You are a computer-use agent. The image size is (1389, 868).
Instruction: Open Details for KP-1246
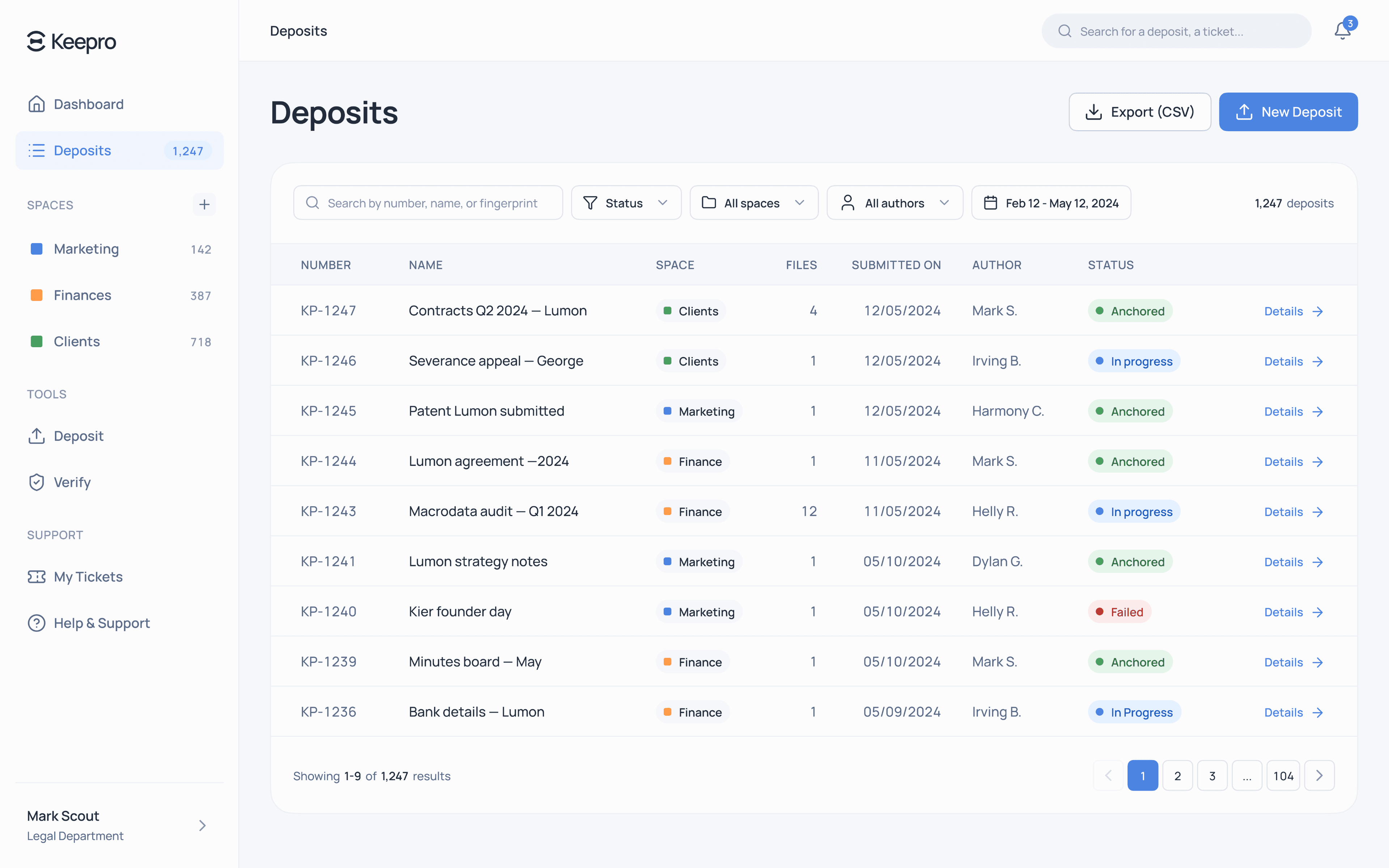1294,361
